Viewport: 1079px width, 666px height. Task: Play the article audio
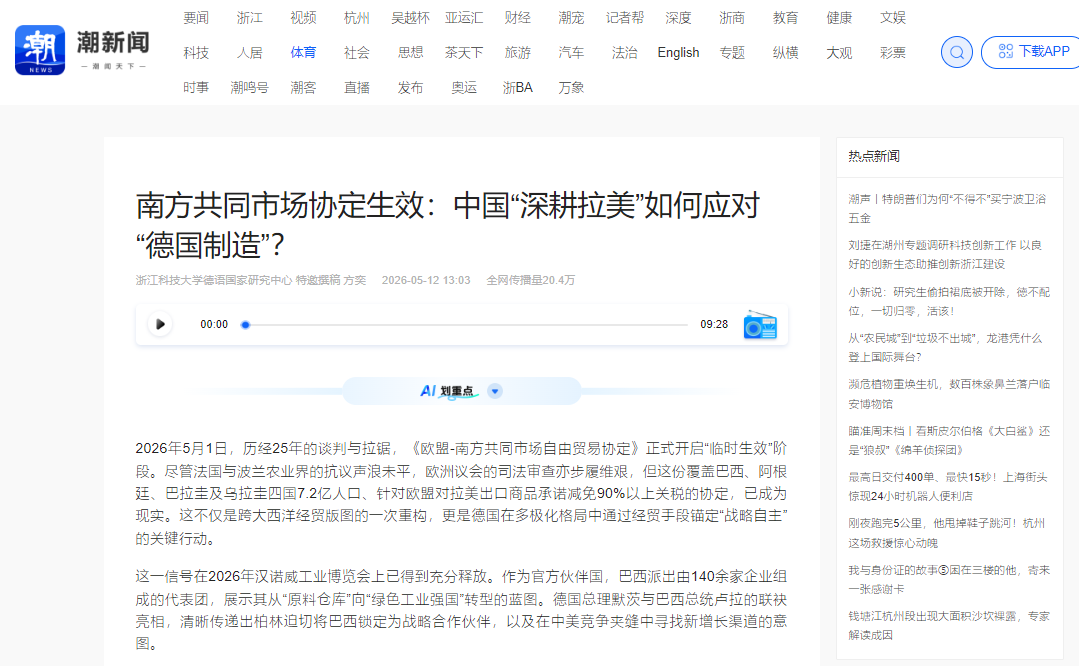pyautogui.click(x=160, y=324)
